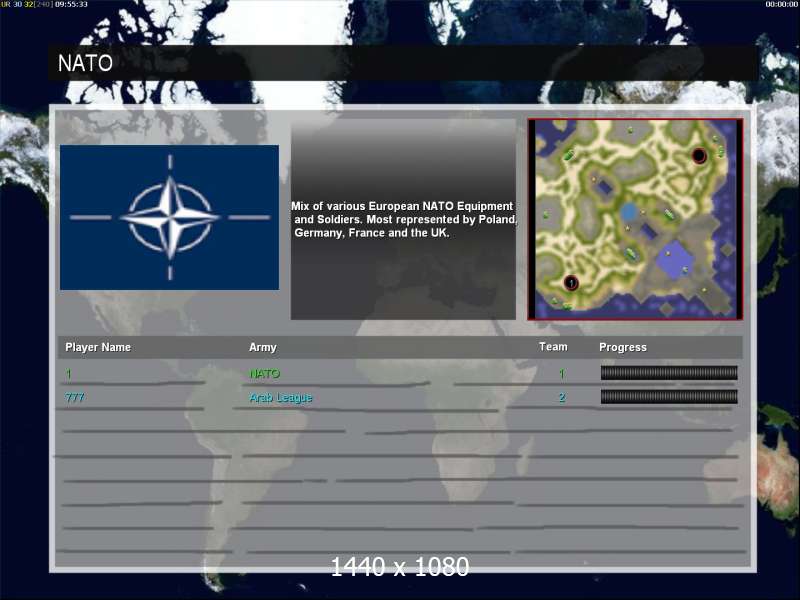
Task: Click the Army column header
Action: (263, 347)
